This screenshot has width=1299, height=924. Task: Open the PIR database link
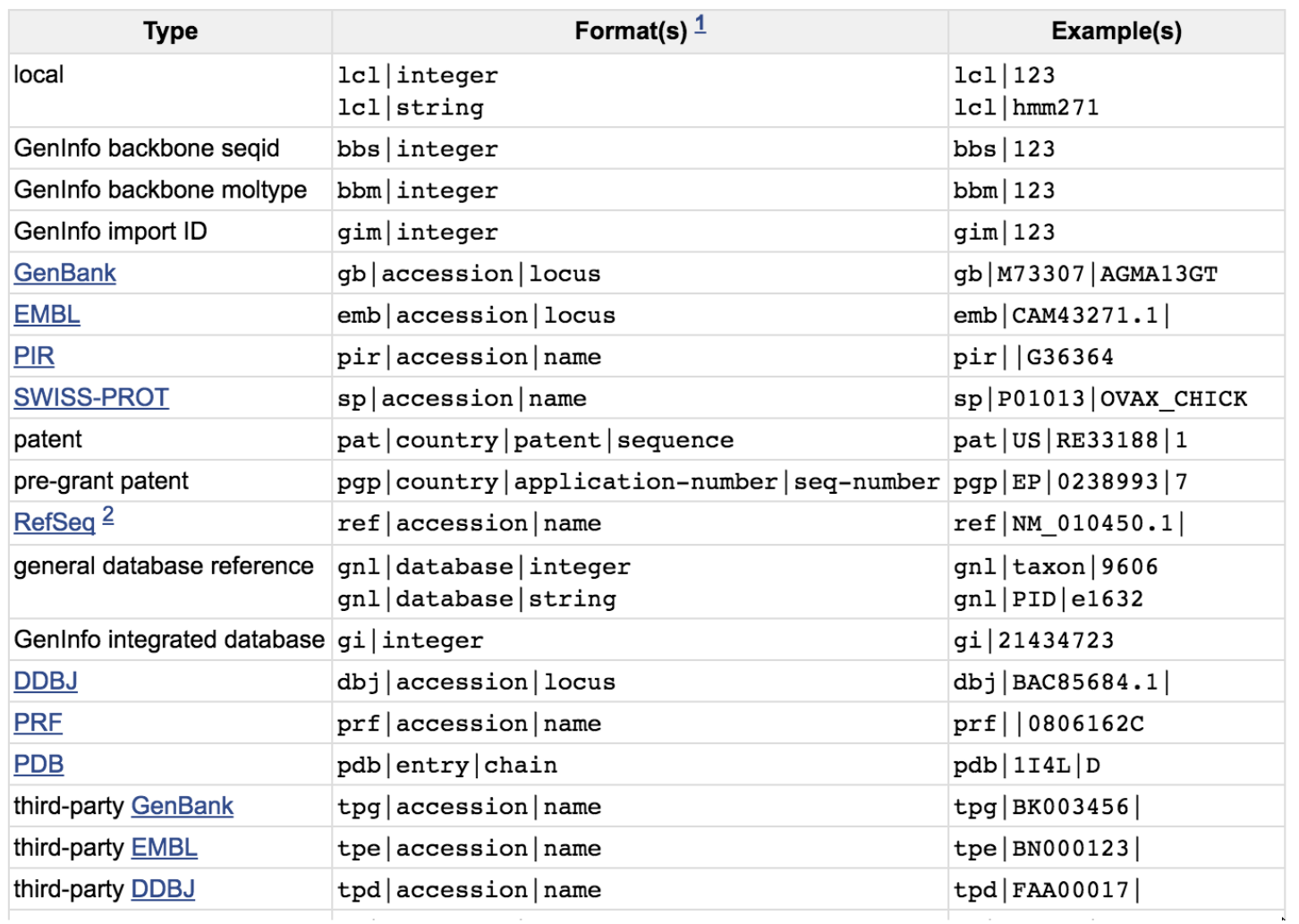(34, 357)
